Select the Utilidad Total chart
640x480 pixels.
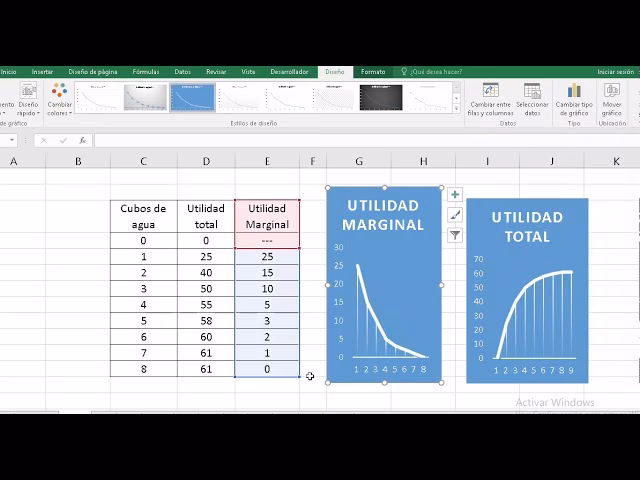coord(527,290)
